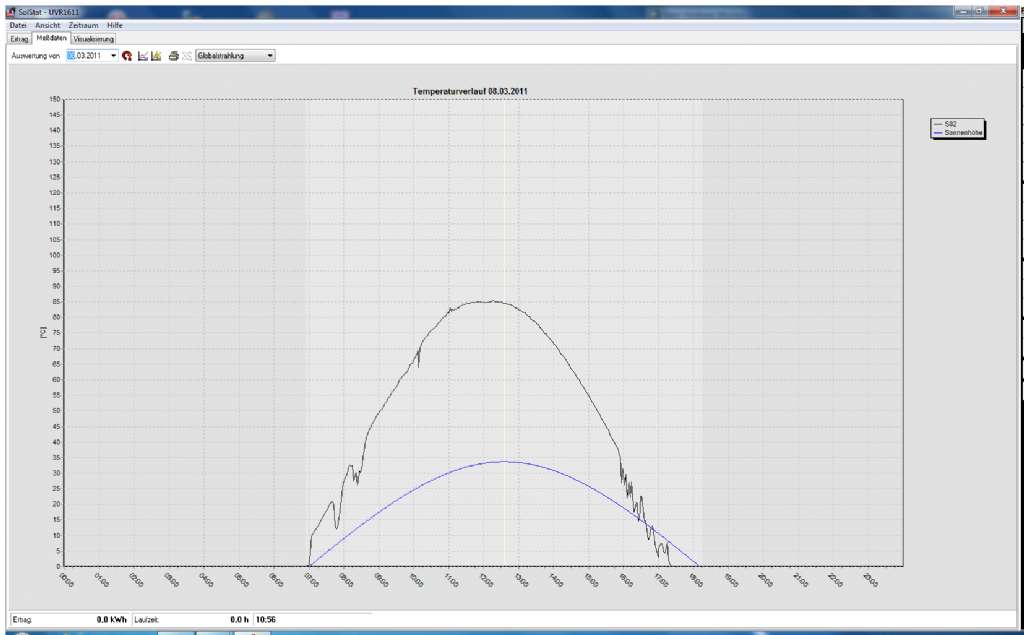Click the yellow bar chart icon
The image size is (1024, 635).
[156, 56]
